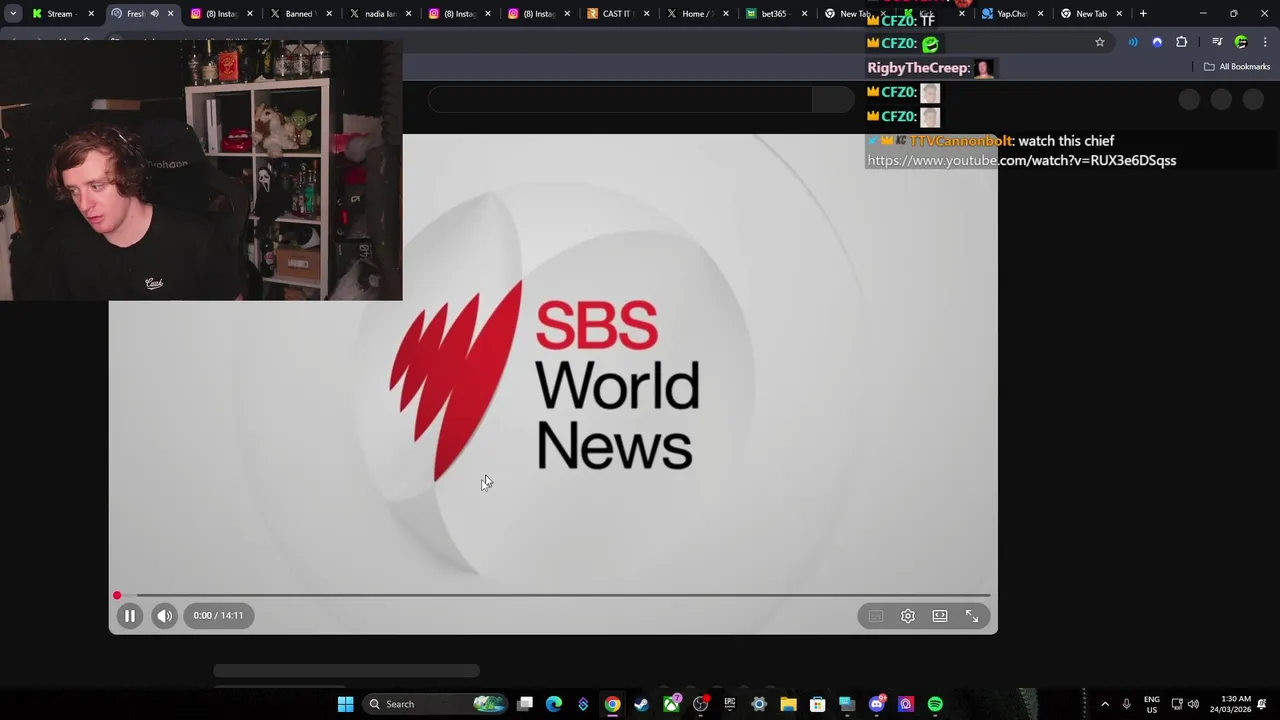This screenshot has width=1280, height=720.
Task: Open volume control in system tray
Action: coord(1193,704)
